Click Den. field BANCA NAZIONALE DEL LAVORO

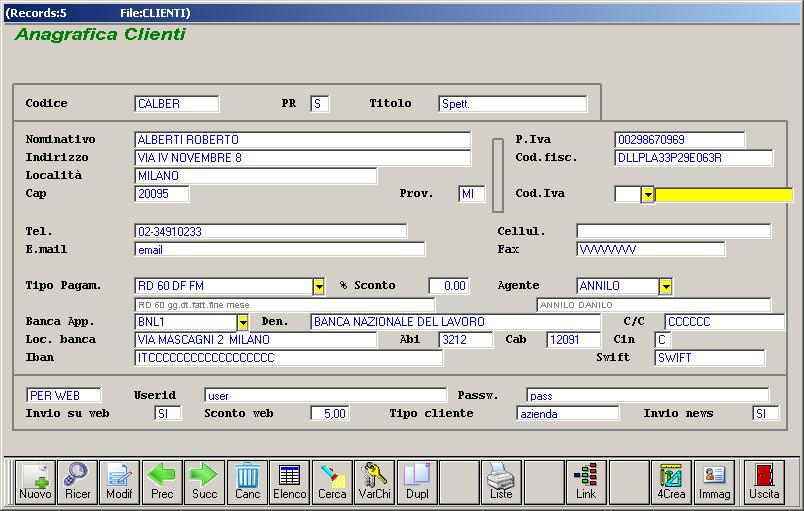click(455, 321)
